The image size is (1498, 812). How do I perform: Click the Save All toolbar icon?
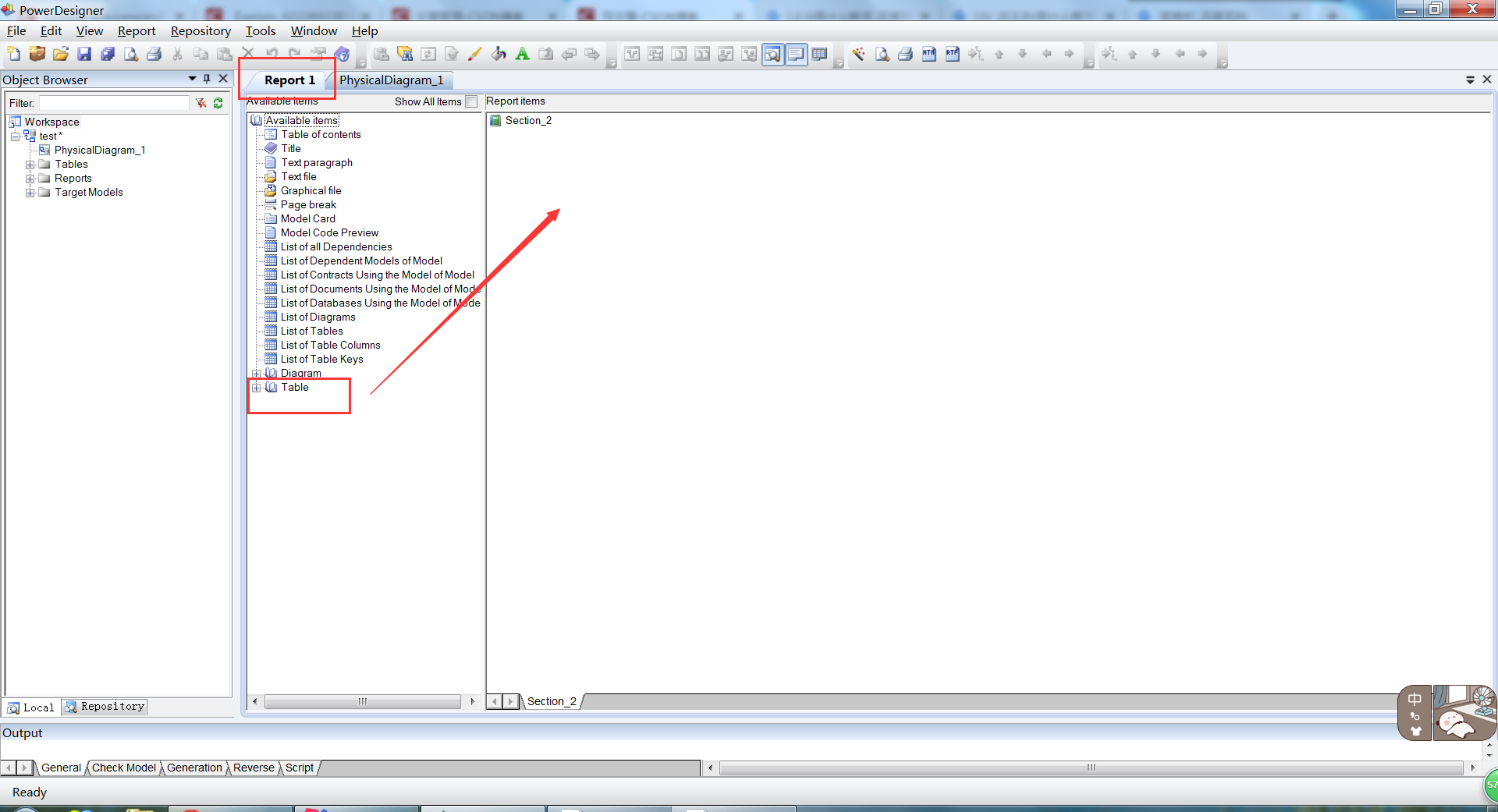[x=108, y=54]
